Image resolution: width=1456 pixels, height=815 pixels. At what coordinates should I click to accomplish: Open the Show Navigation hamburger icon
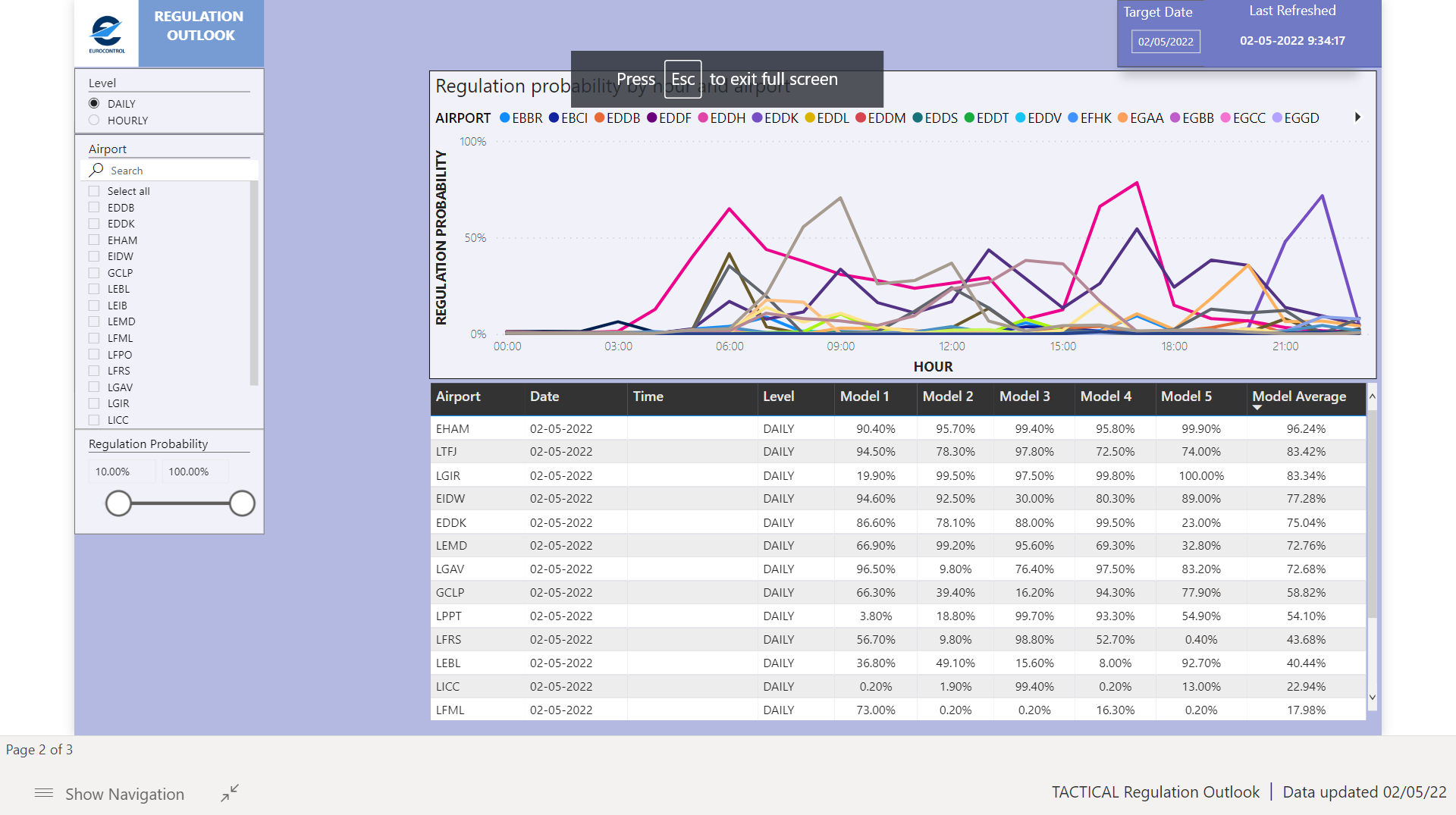44,793
